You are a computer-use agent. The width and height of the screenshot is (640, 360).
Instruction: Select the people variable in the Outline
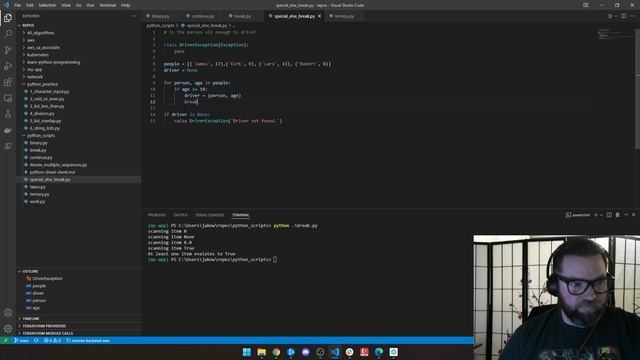(x=39, y=286)
